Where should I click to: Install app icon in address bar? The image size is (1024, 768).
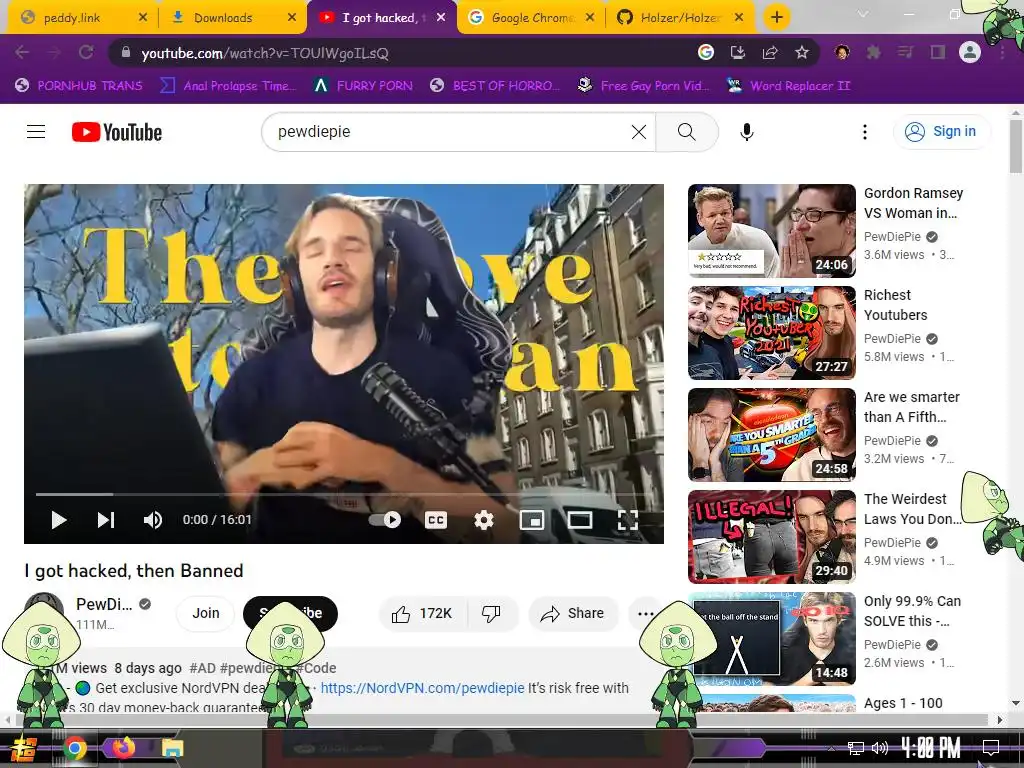pos(738,52)
